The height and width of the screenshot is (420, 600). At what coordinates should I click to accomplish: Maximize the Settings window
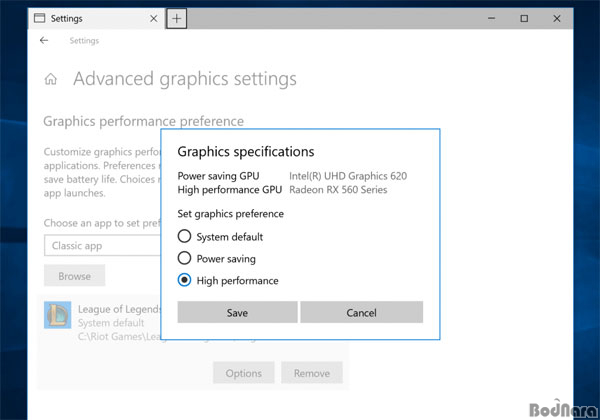tap(524, 18)
